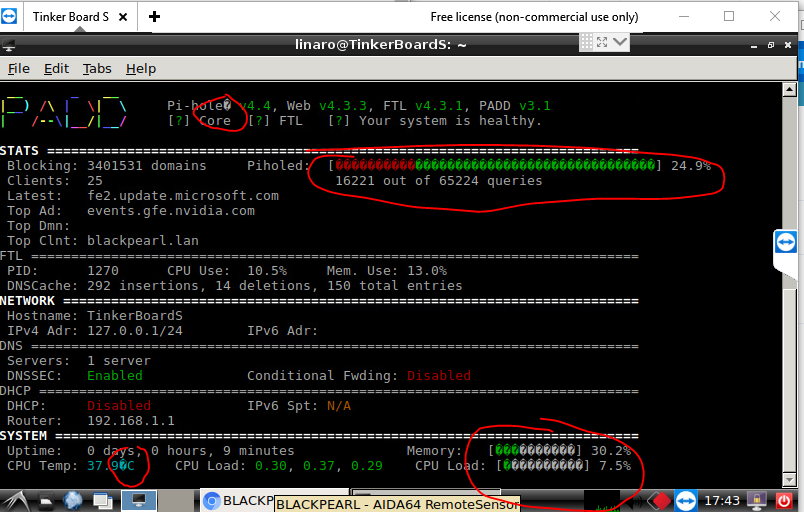
Task: Restore the linaro@TinkerBoardS terminal window
Action: point(771,45)
